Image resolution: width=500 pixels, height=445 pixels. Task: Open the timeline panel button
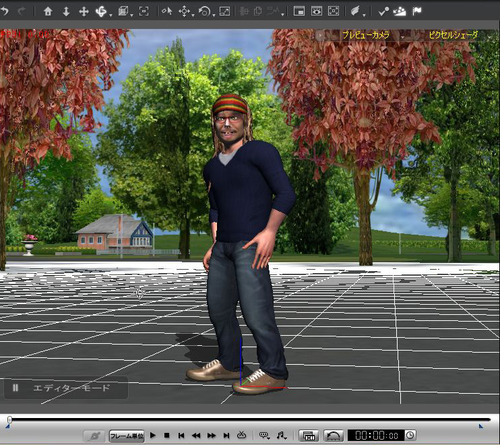pyautogui.click(x=308, y=435)
